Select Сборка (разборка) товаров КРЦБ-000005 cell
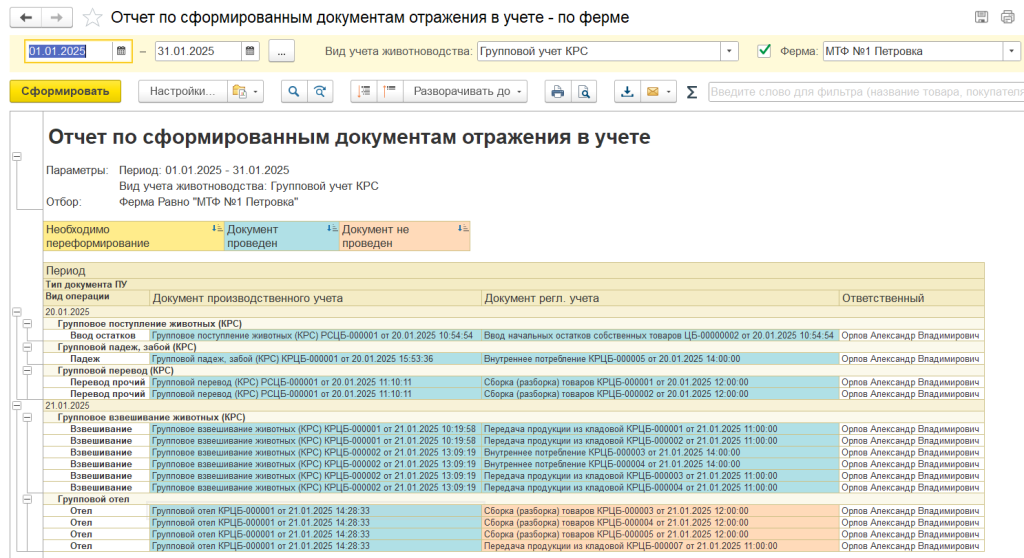This screenshot has width=1024, height=558. click(x=660, y=534)
